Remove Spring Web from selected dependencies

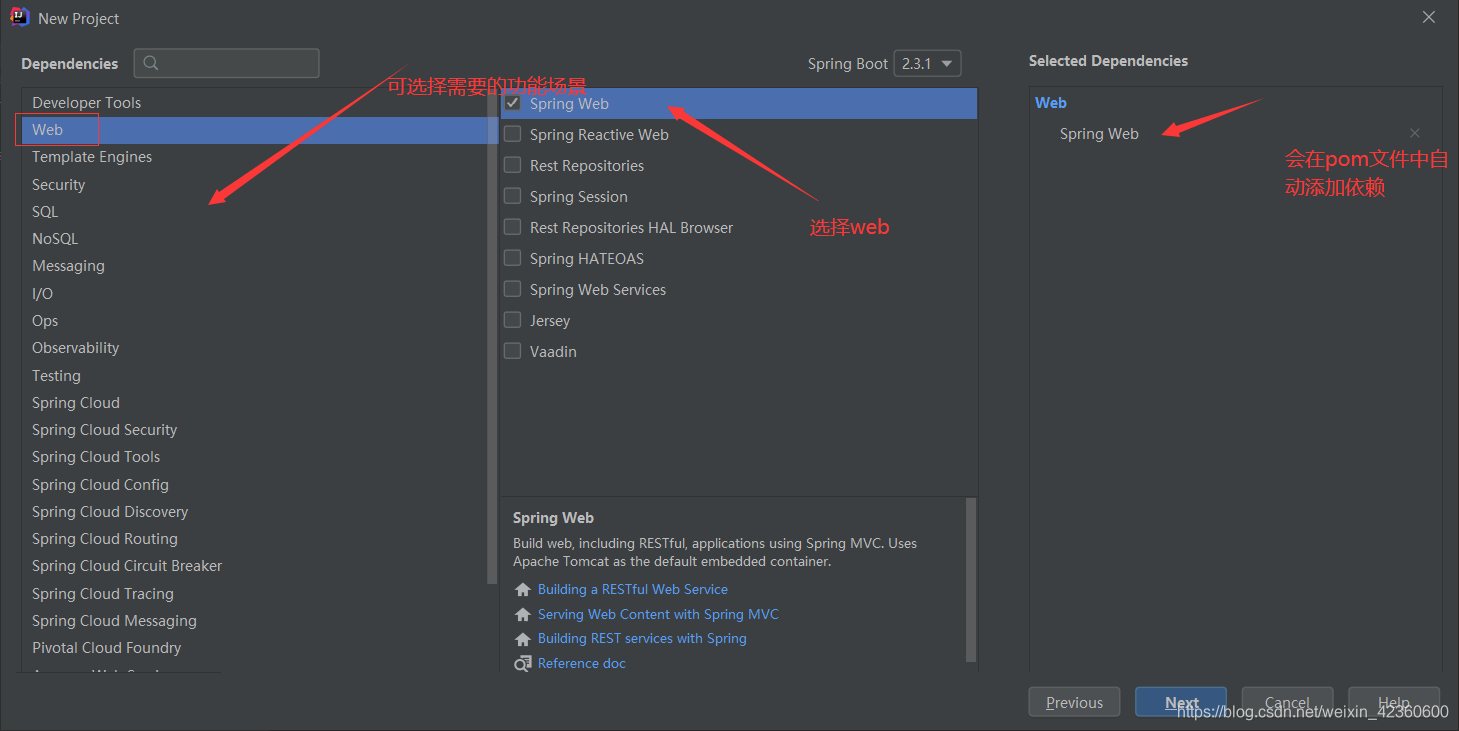(x=1414, y=133)
